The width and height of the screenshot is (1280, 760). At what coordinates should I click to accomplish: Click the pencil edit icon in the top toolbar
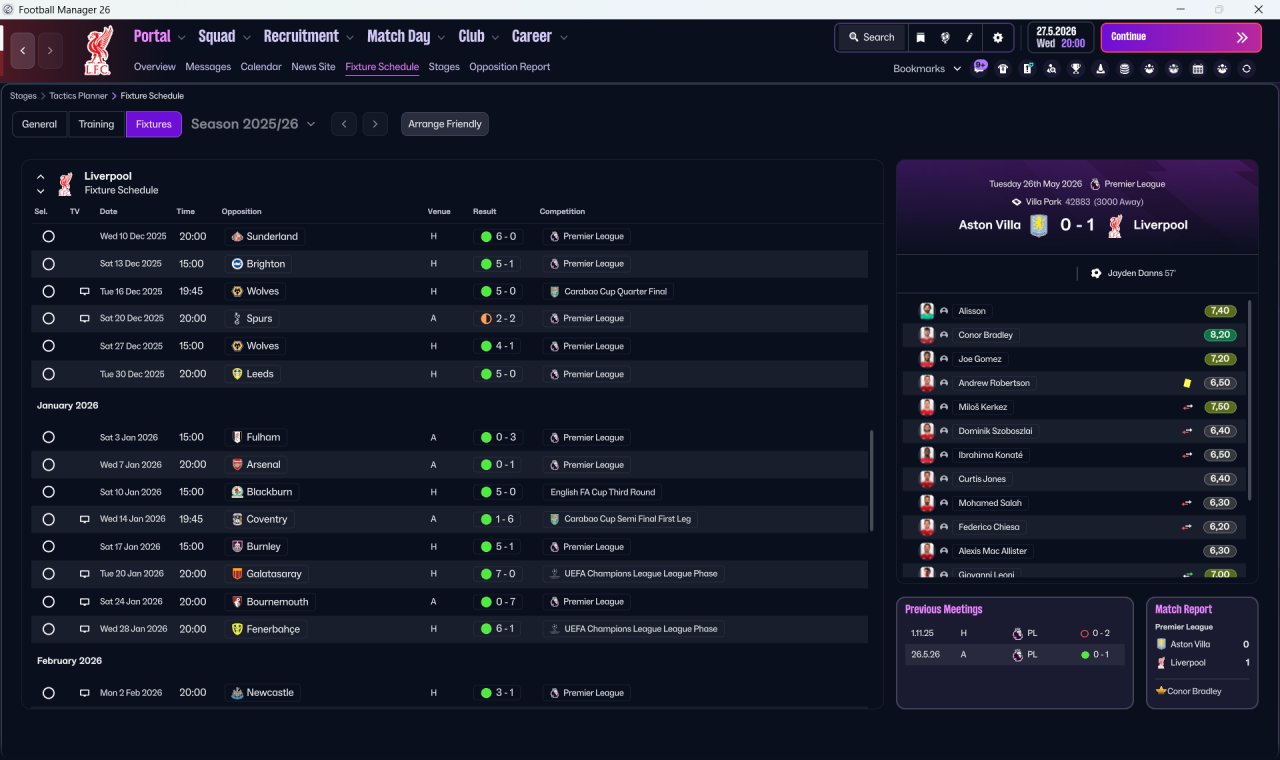coord(969,37)
